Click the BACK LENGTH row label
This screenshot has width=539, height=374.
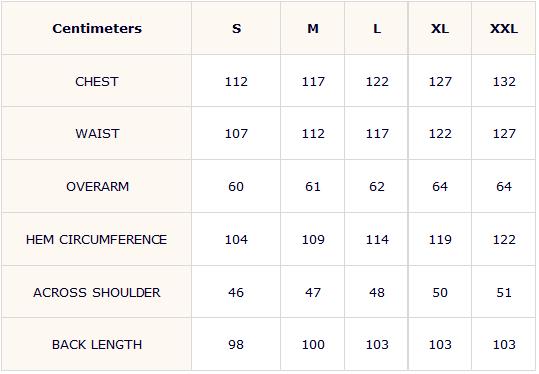(97, 344)
